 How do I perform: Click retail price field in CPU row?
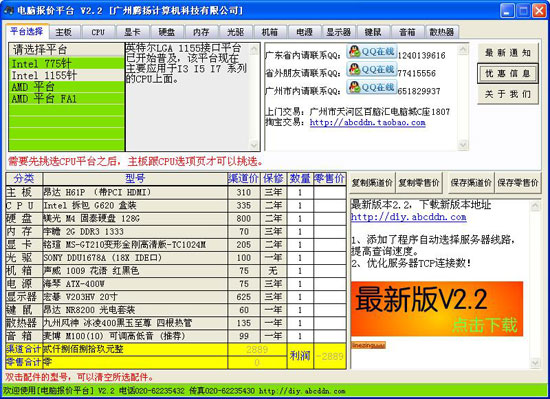tap(330, 205)
